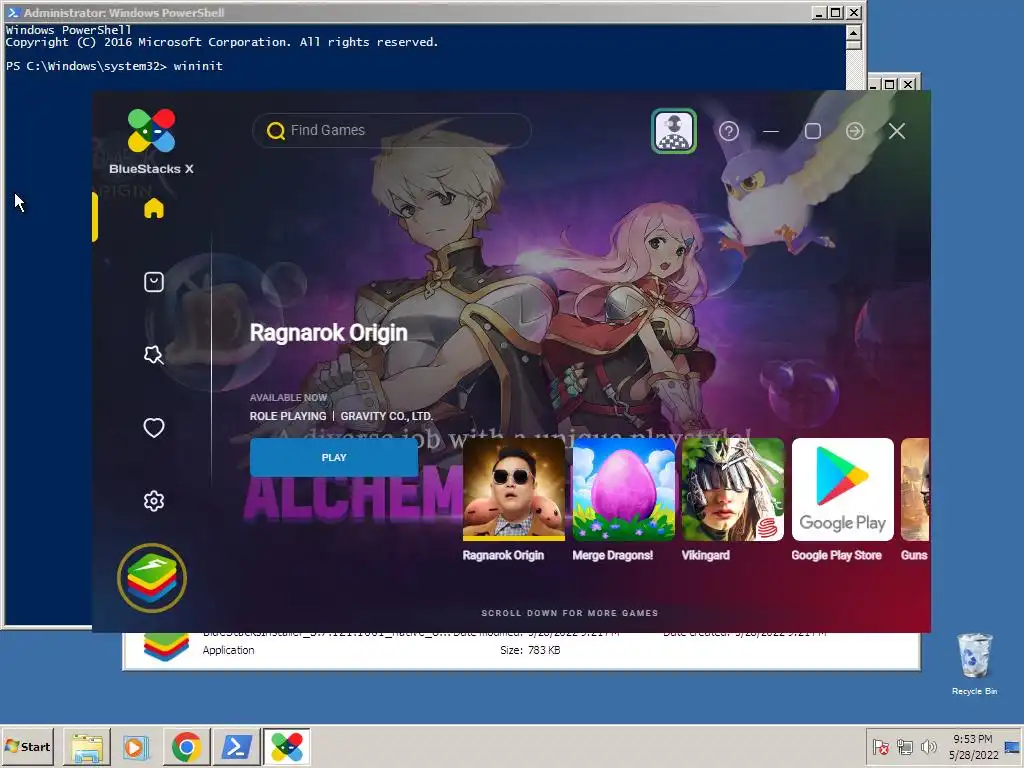Open Windows Media Player from taskbar
Viewport: 1024px width, 768px height.
coord(136,747)
